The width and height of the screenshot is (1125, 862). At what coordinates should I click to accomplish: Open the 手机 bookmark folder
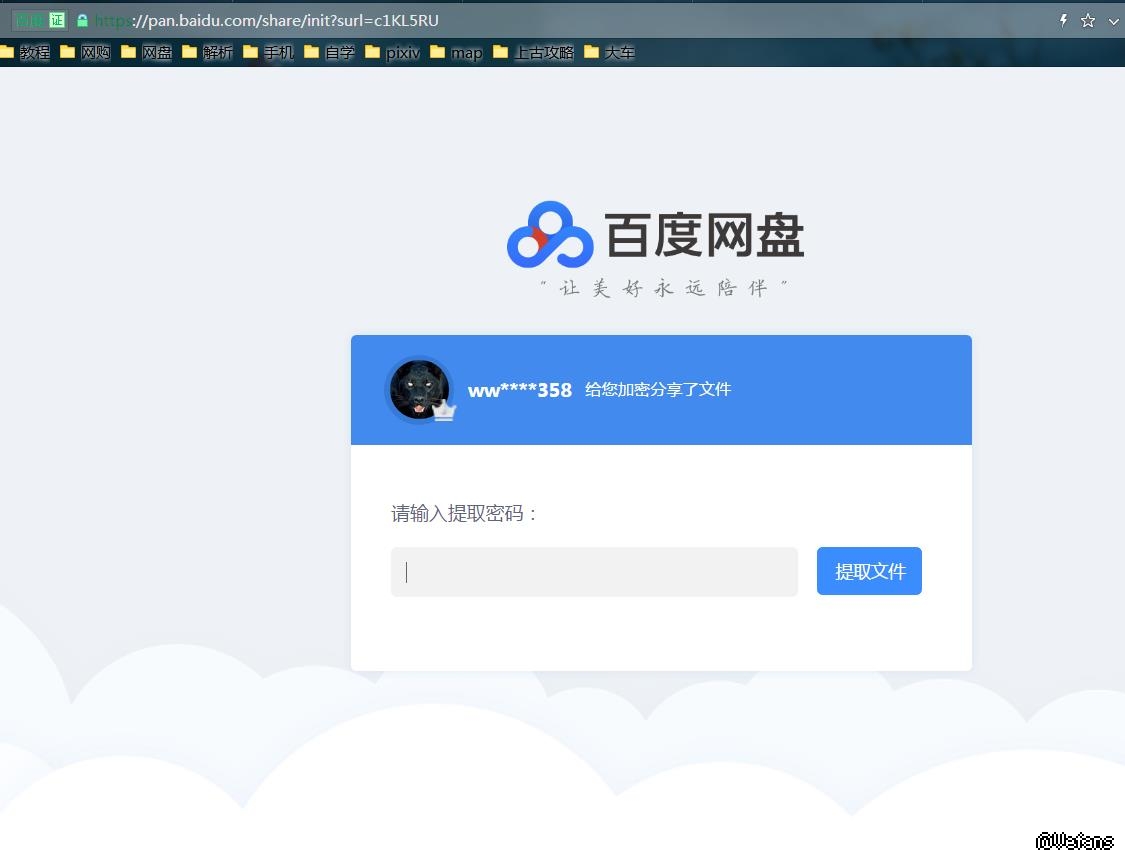tap(269, 52)
